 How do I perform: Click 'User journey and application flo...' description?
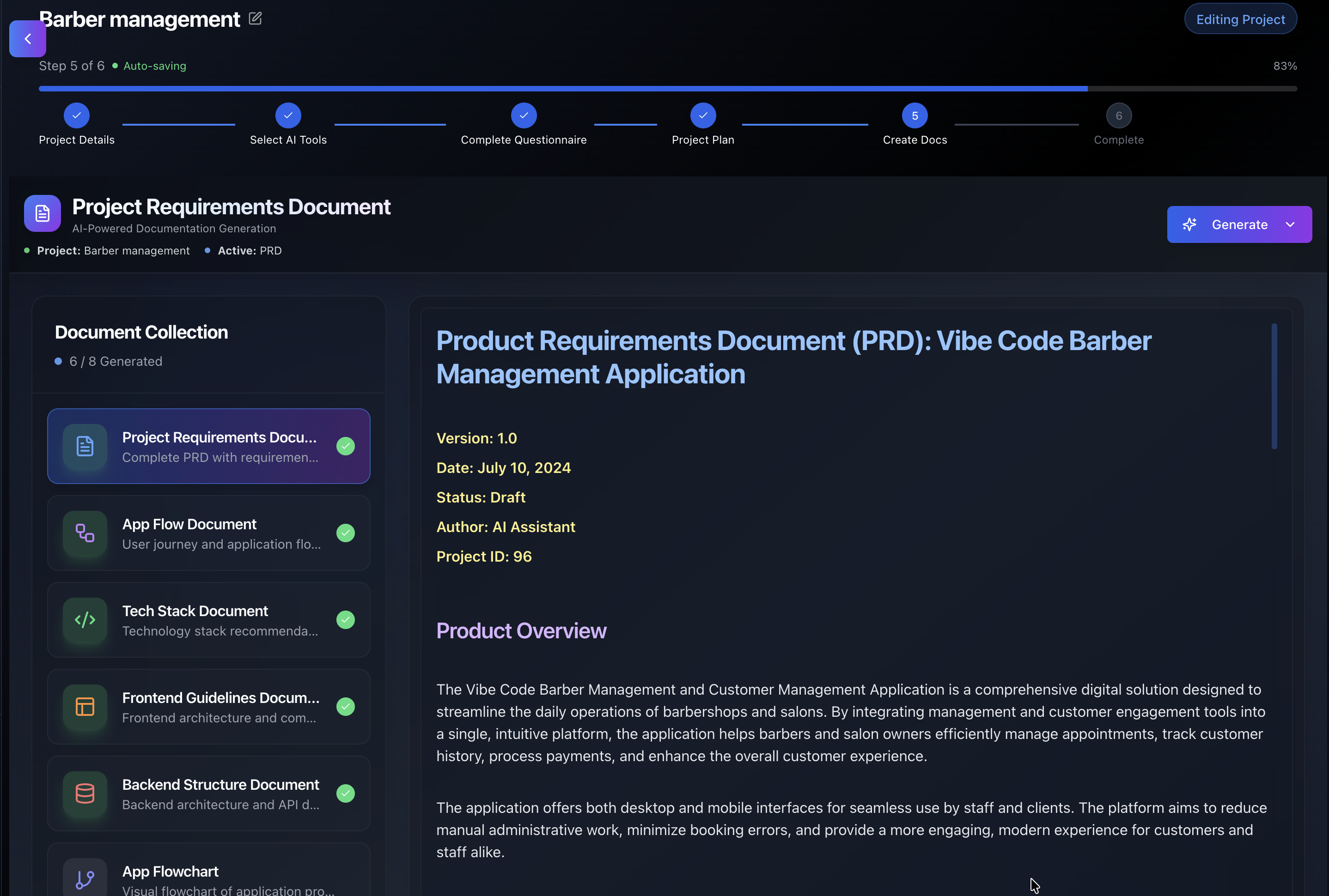pyautogui.click(x=222, y=545)
